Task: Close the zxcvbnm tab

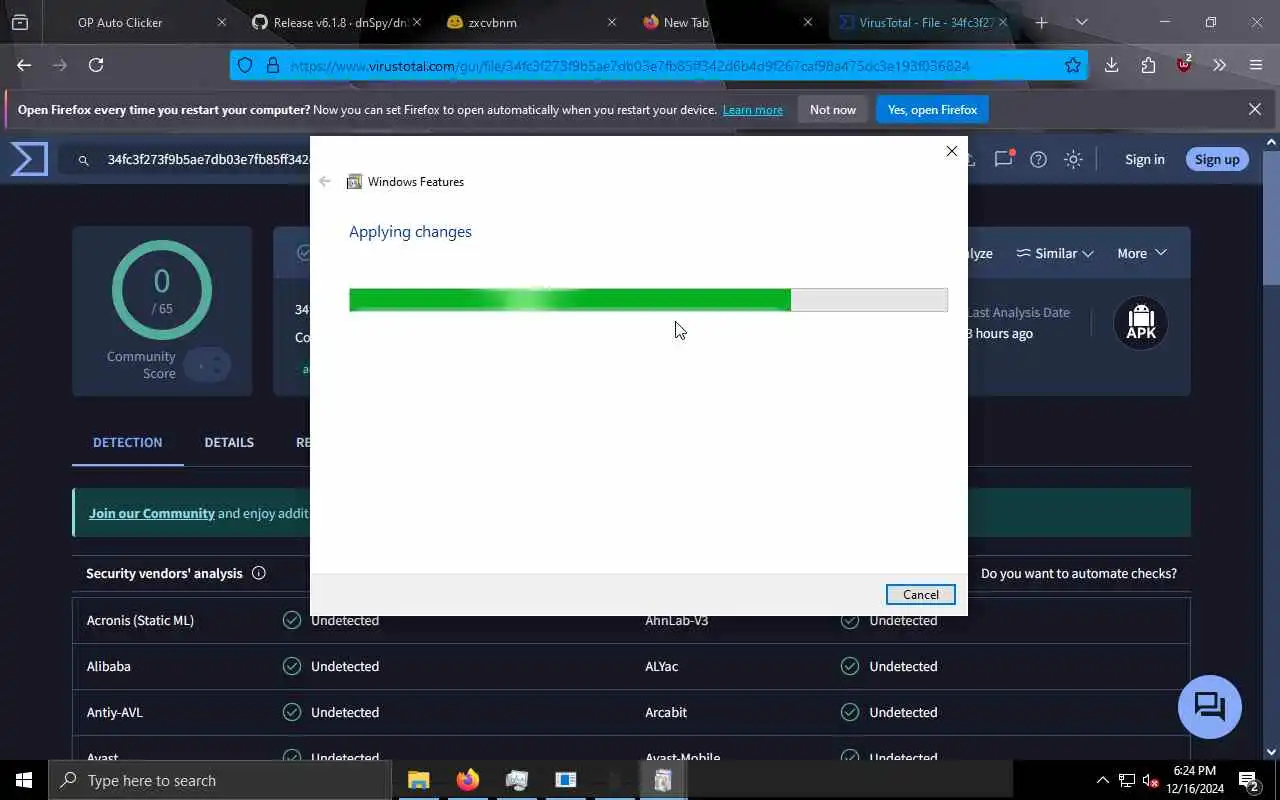Action: pos(612,22)
